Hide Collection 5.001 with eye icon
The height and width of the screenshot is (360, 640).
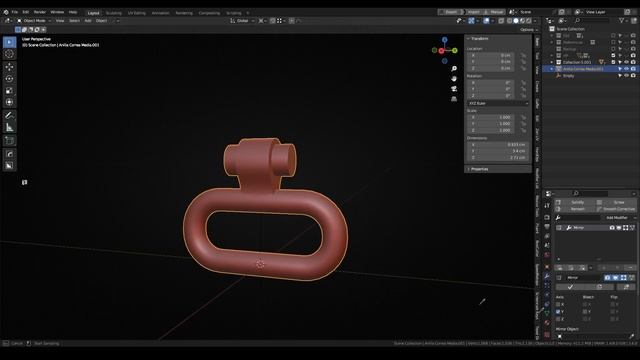[627, 62]
